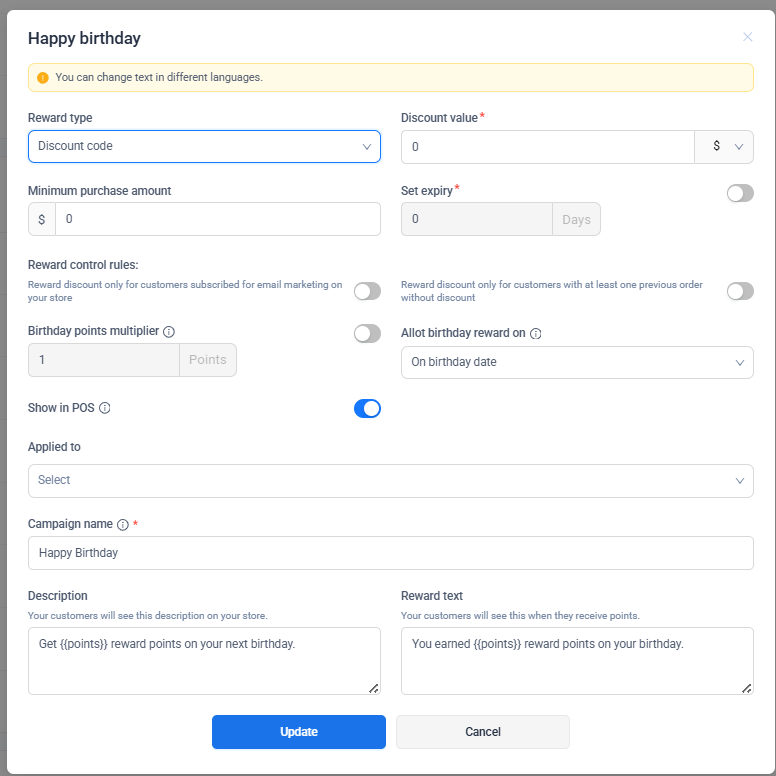The height and width of the screenshot is (776, 776).
Task: Click the Update button
Action: [298, 732]
